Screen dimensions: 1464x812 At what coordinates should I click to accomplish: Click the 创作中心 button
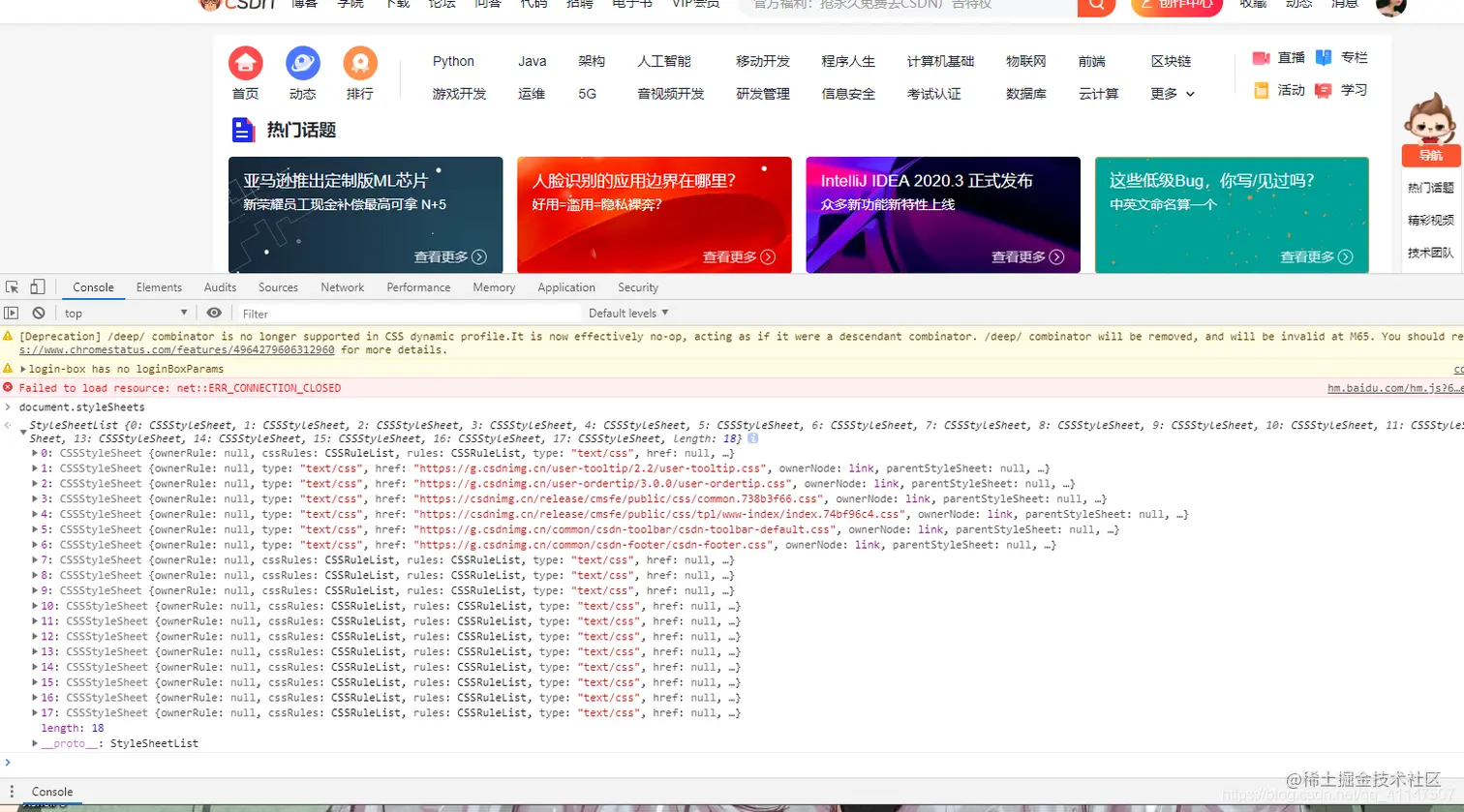pos(1176,6)
